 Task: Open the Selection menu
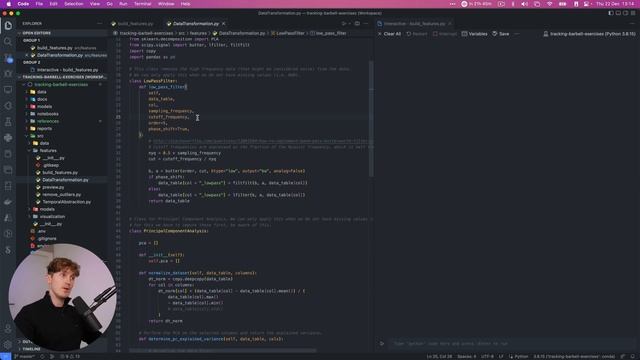tap(74, 4)
